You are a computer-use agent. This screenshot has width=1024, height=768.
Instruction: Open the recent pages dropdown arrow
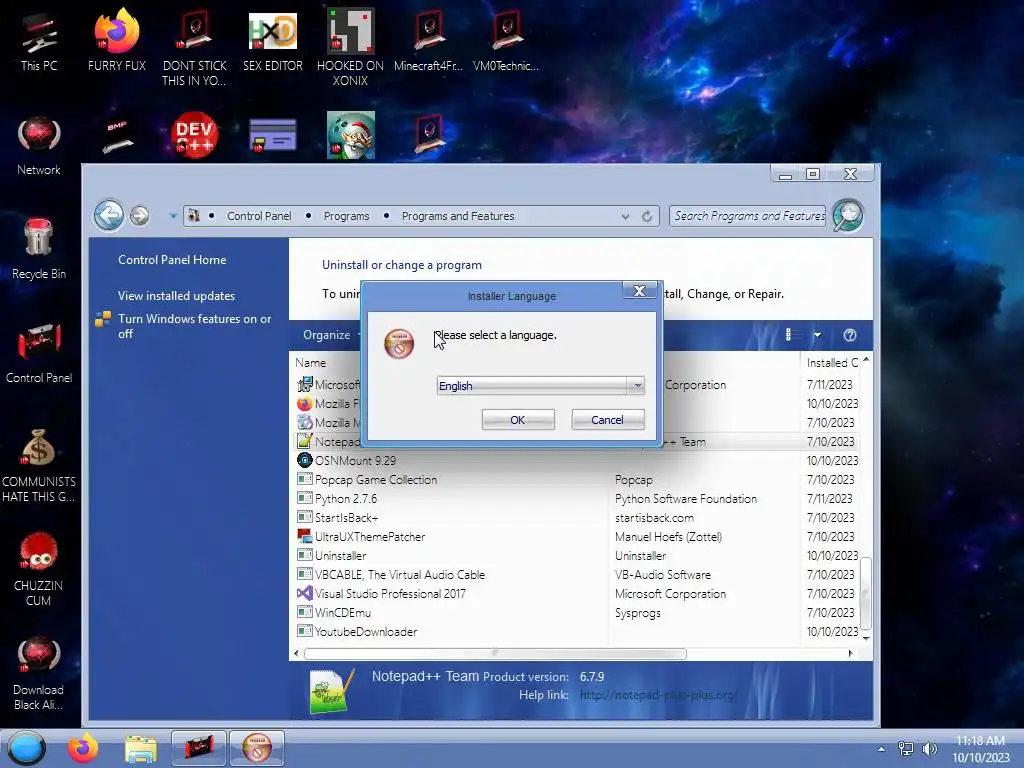point(173,216)
